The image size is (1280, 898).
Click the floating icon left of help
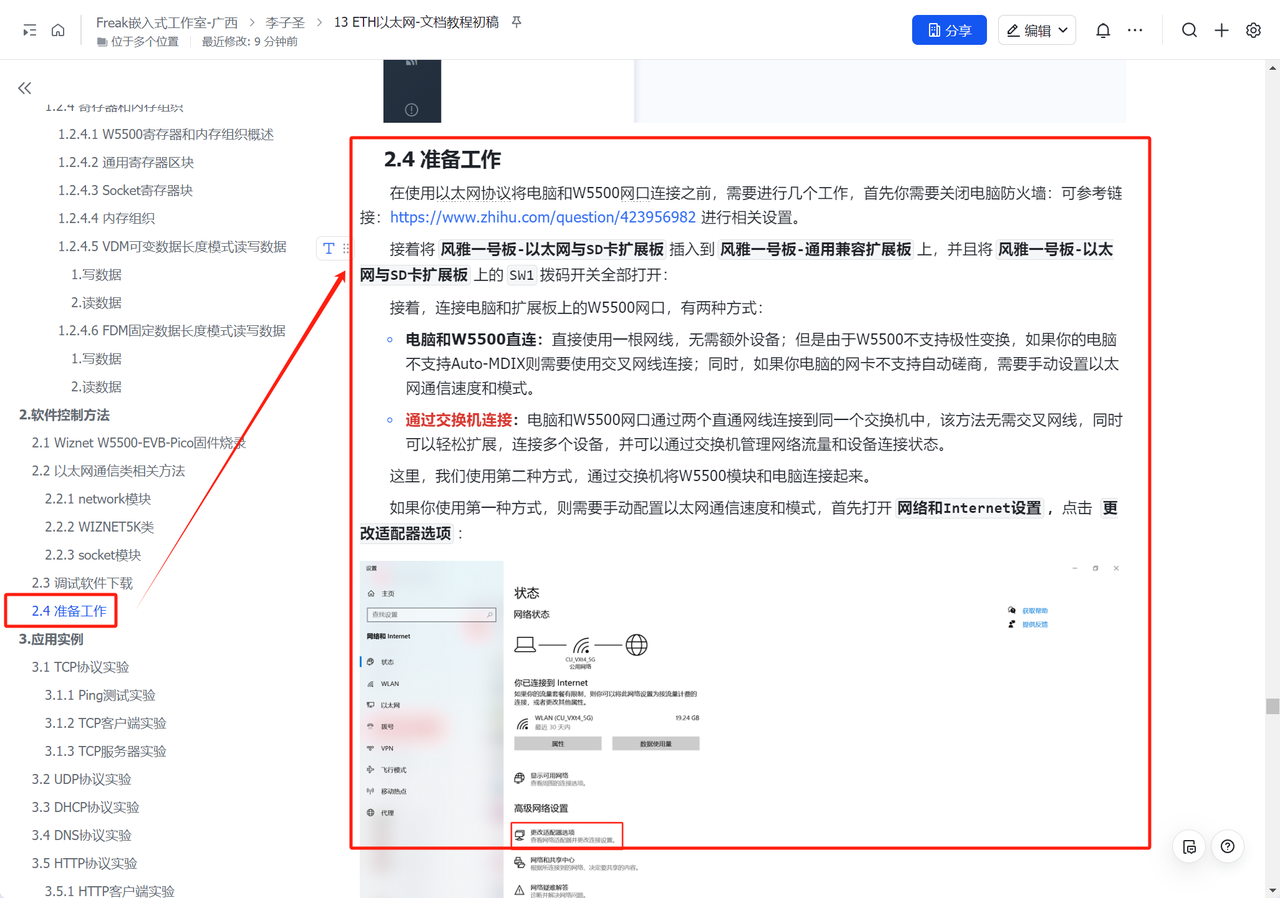[x=1189, y=846]
